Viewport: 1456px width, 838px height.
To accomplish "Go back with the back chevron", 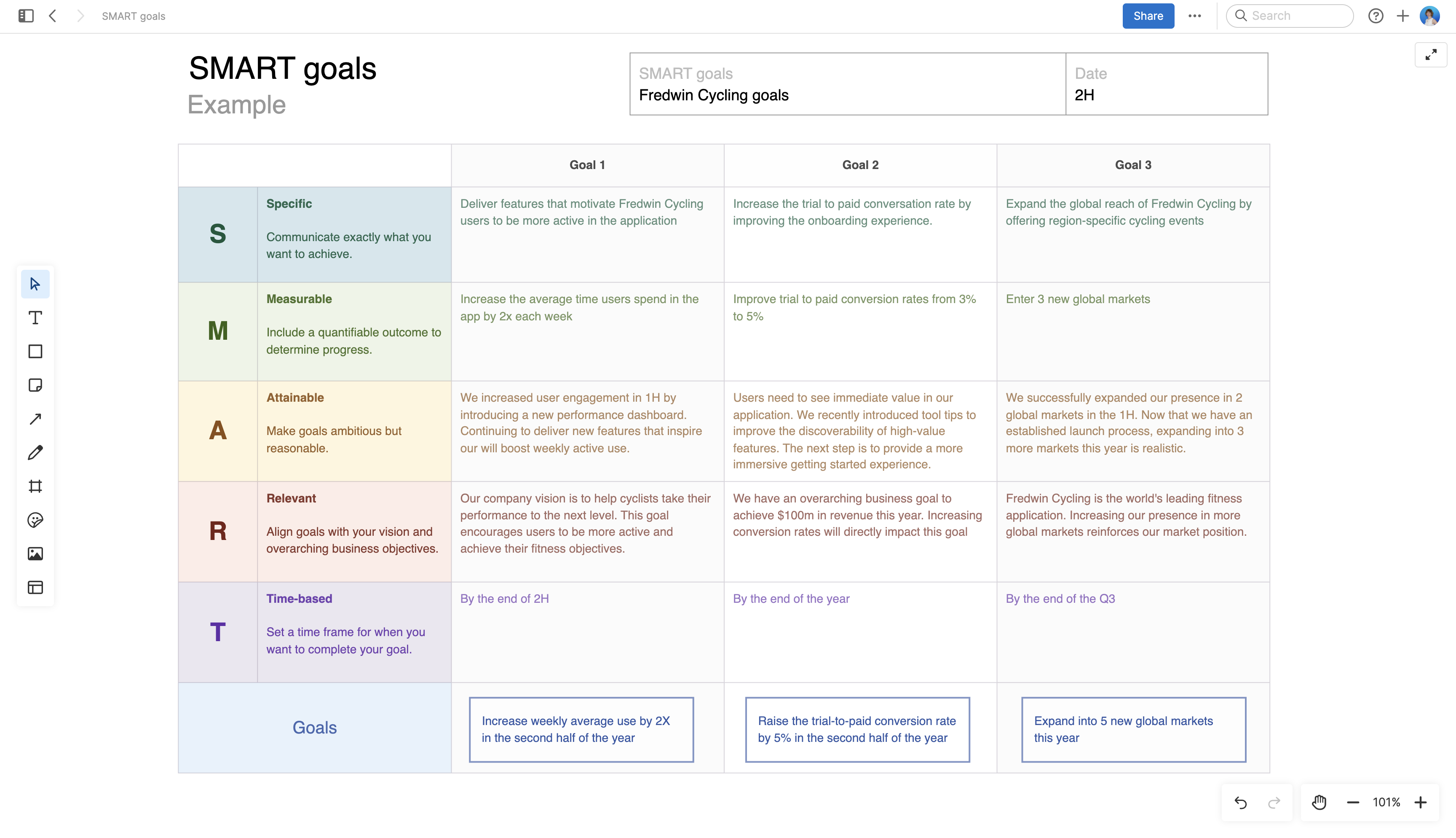I will 52,16.
